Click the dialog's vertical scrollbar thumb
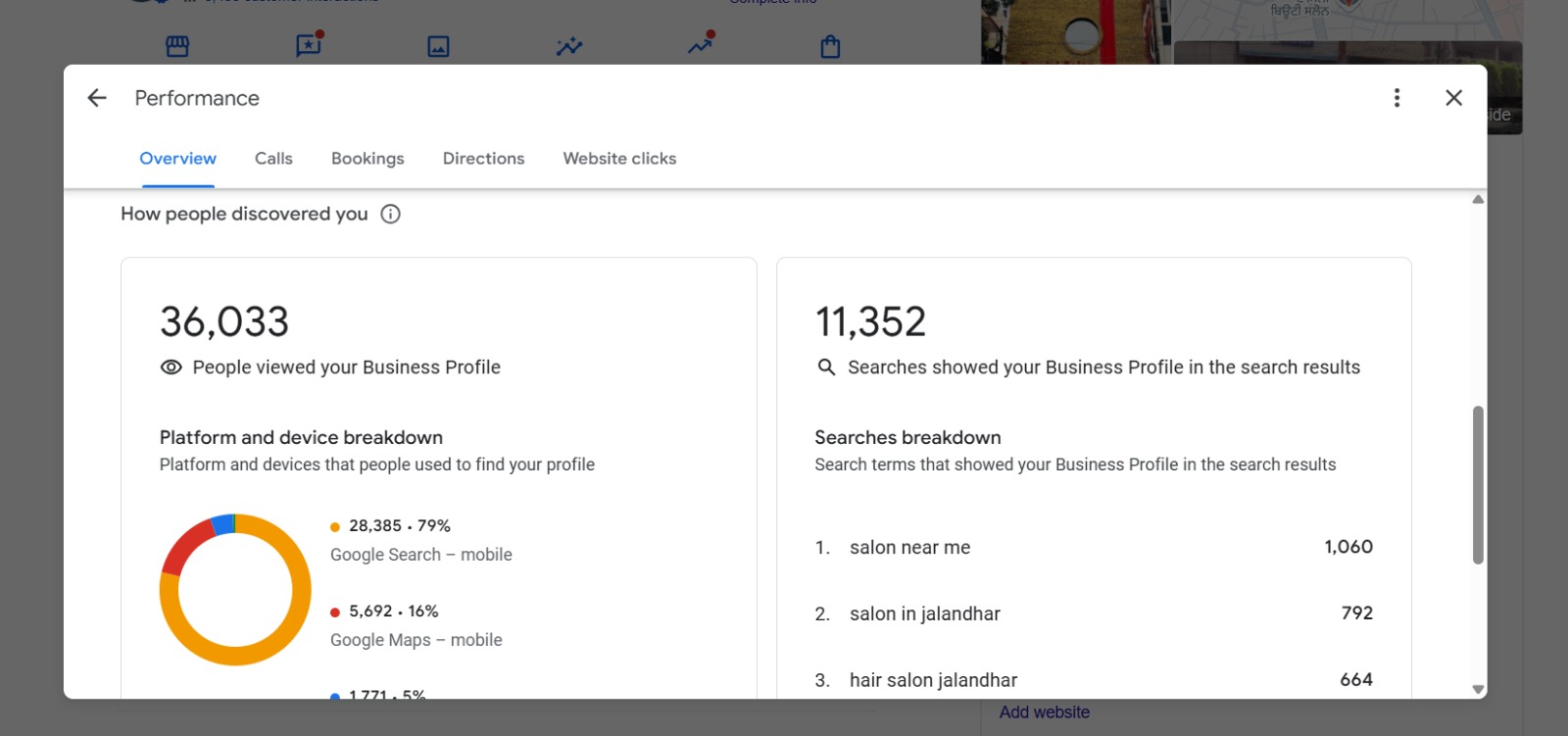The height and width of the screenshot is (736, 1568). [x=1478, y=485]
